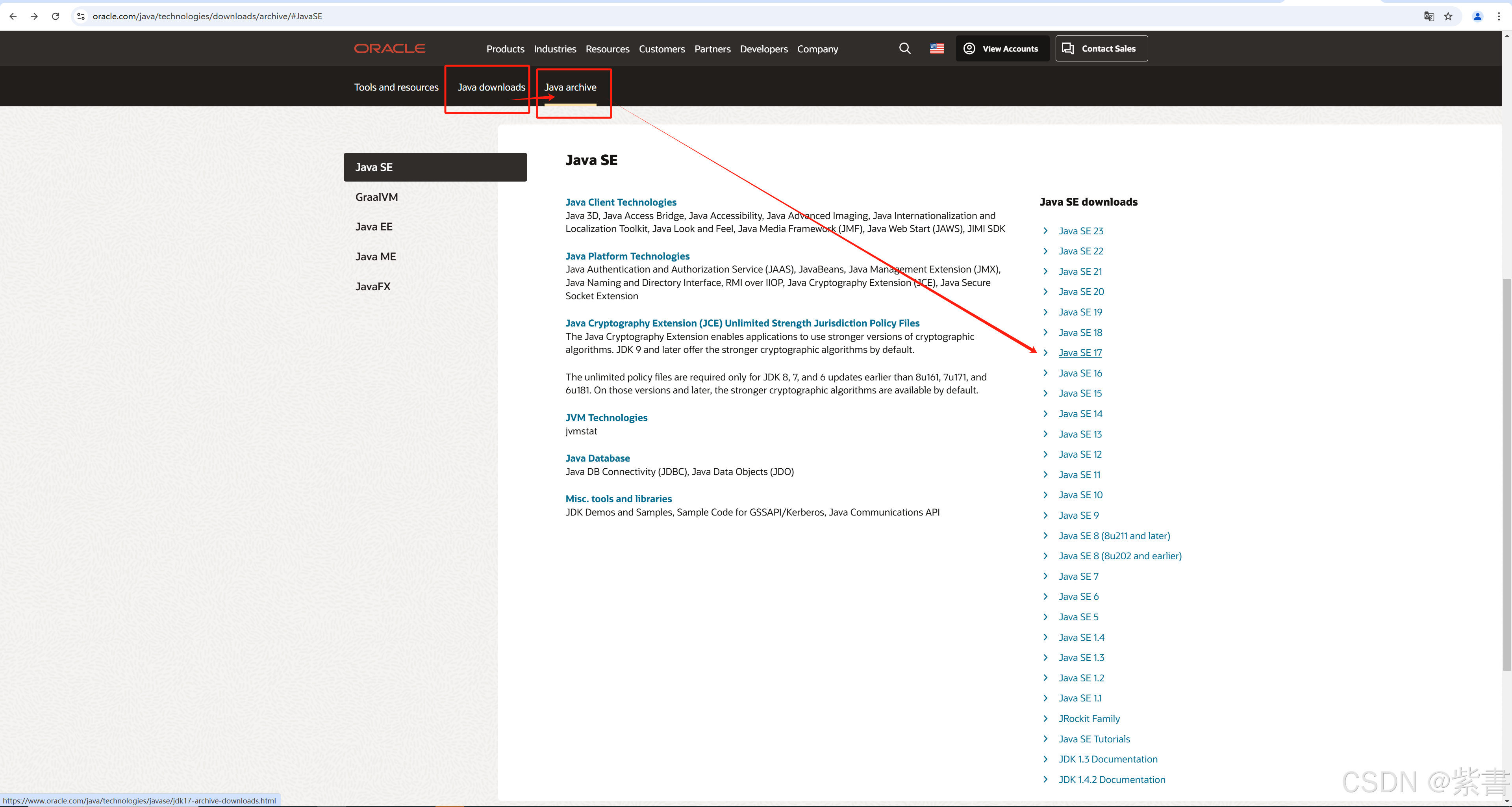Click site information icon in address bar
This screenshot has height=807, width=1512.
(x=81, y=17)
